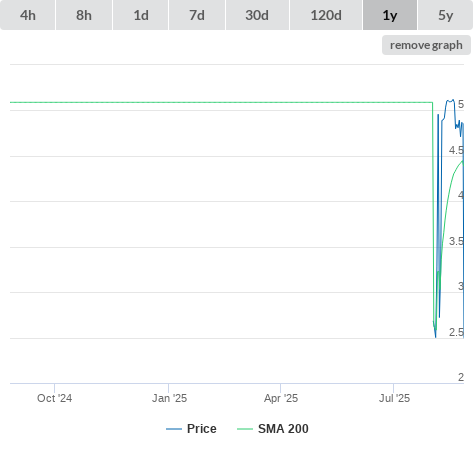Switch to the 8h time range
474x455 pixels.
coord(84,15)
